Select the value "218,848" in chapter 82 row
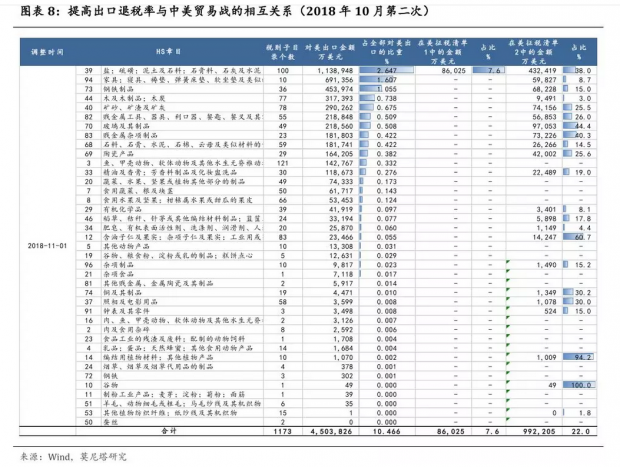This screenshot has width=620, height=467. pos(339,117)
